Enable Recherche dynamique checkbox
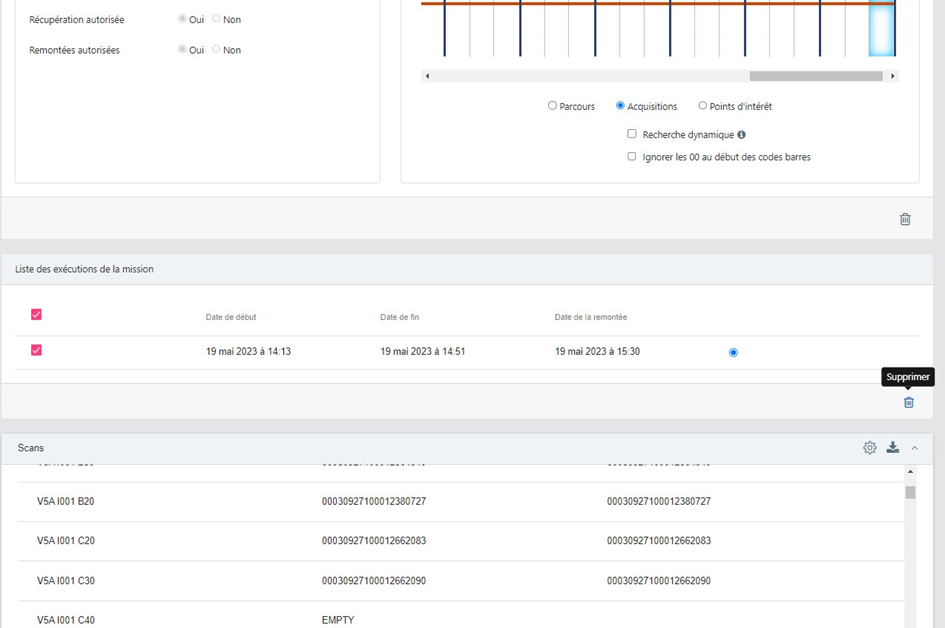 tap(632, 134)
